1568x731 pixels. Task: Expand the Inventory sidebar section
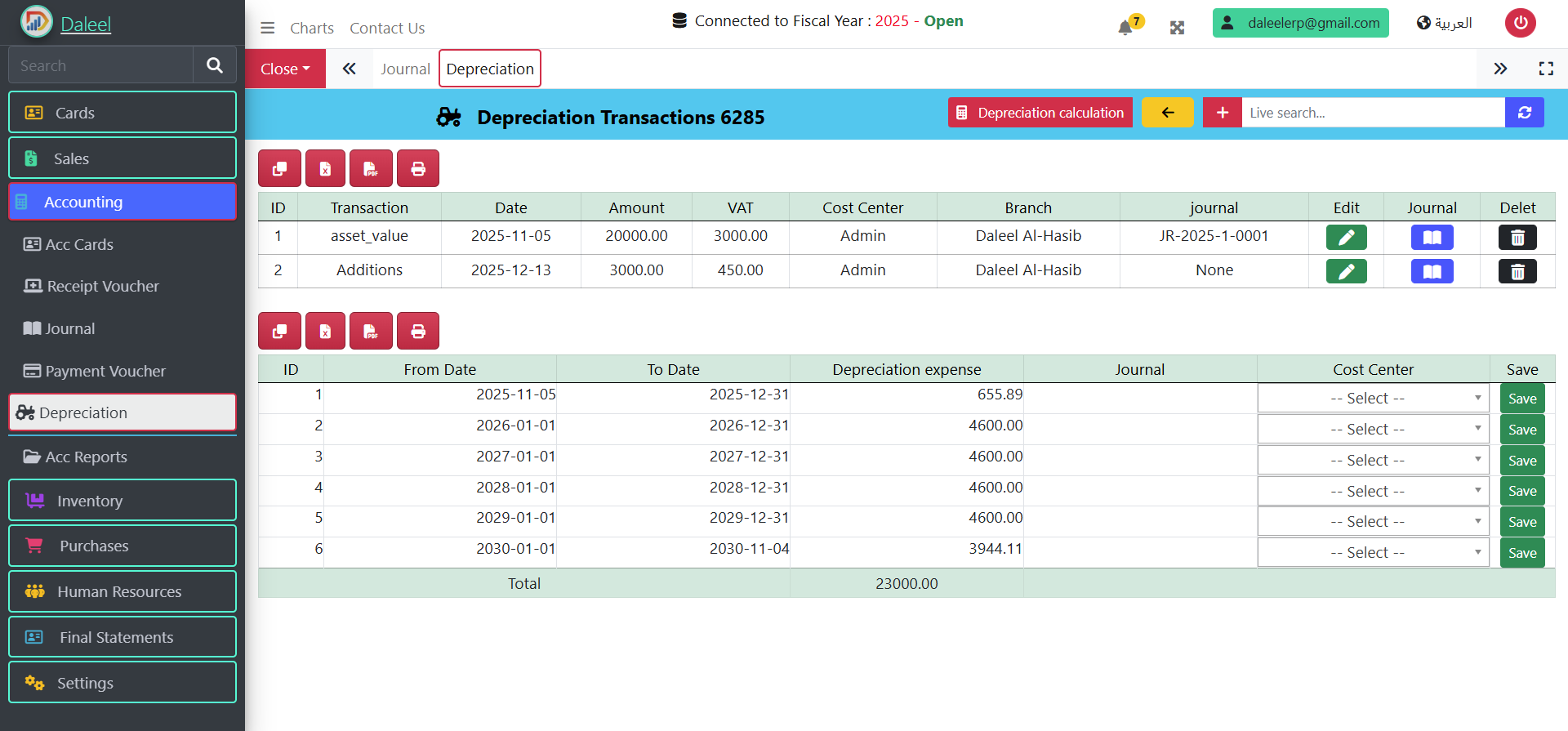tap(122, 501)
